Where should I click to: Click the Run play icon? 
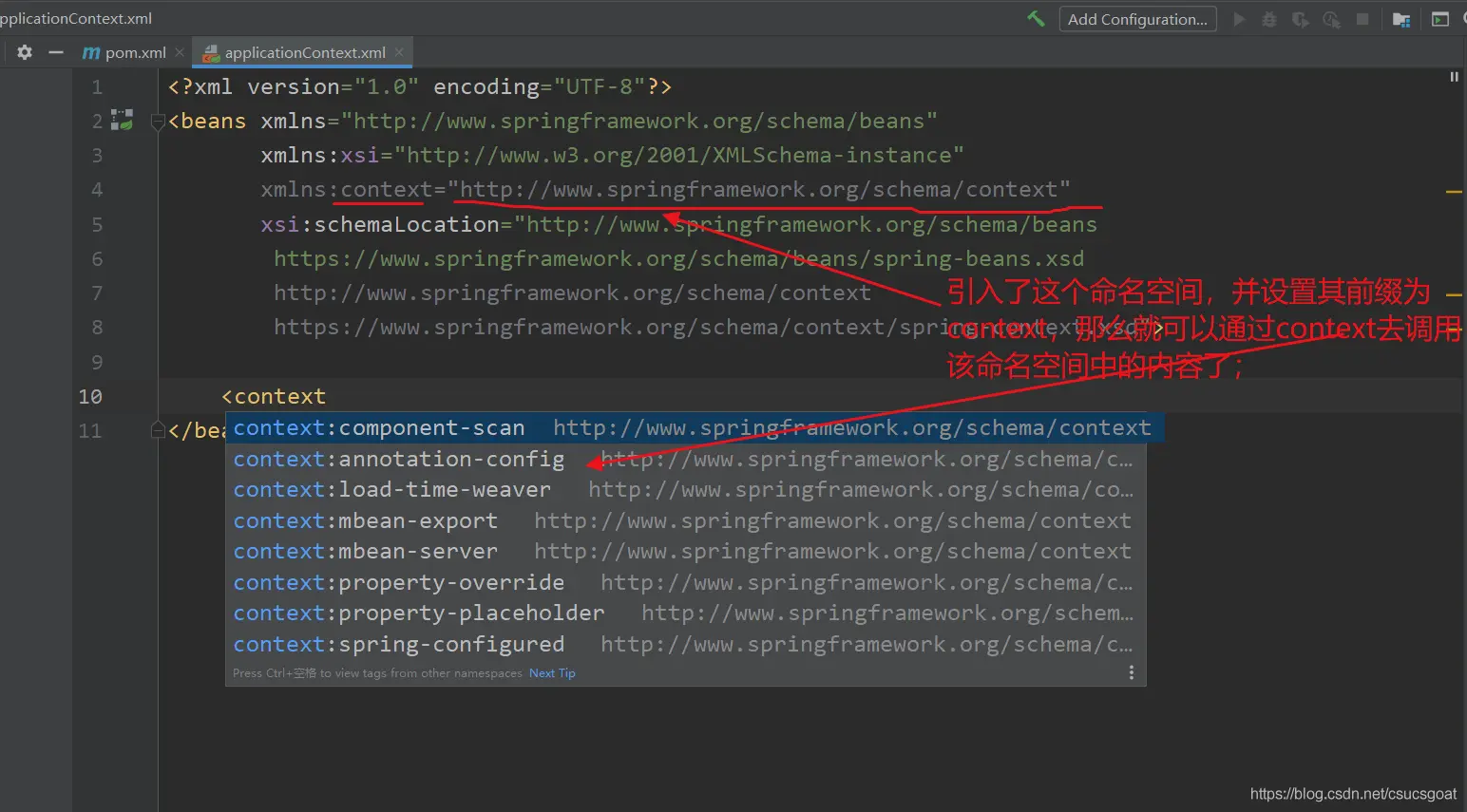[x=1239, y=19]
